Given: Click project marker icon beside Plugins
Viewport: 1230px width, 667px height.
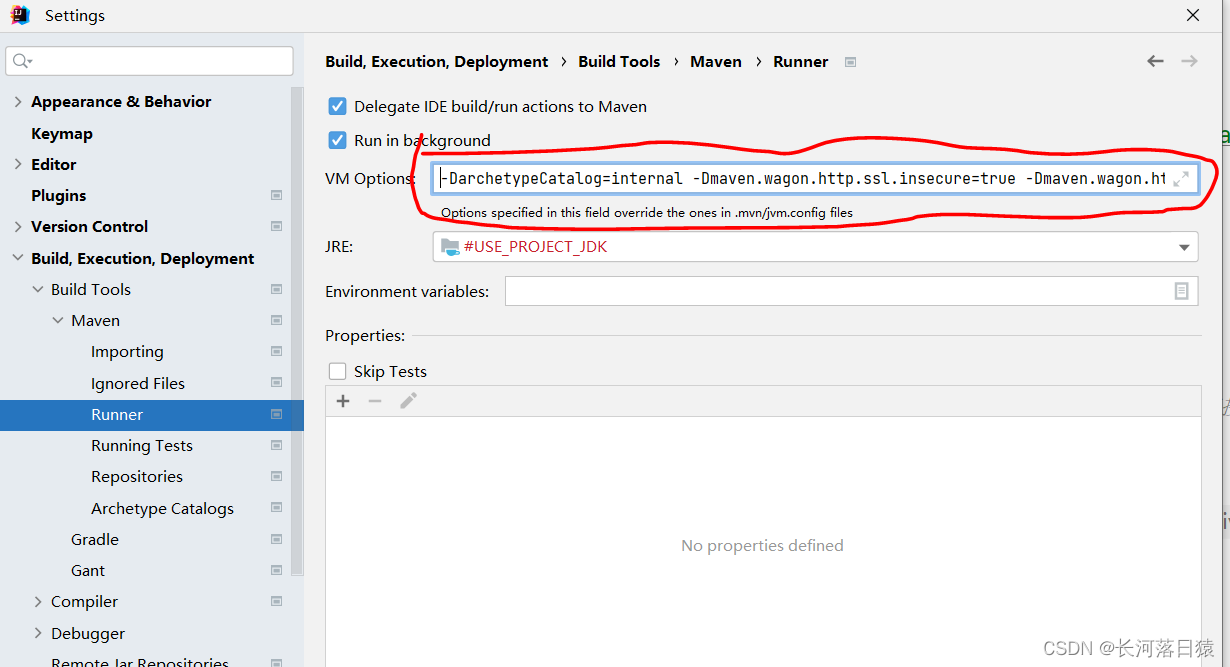Looking at the screenshot, I should (x=277, y=196).
